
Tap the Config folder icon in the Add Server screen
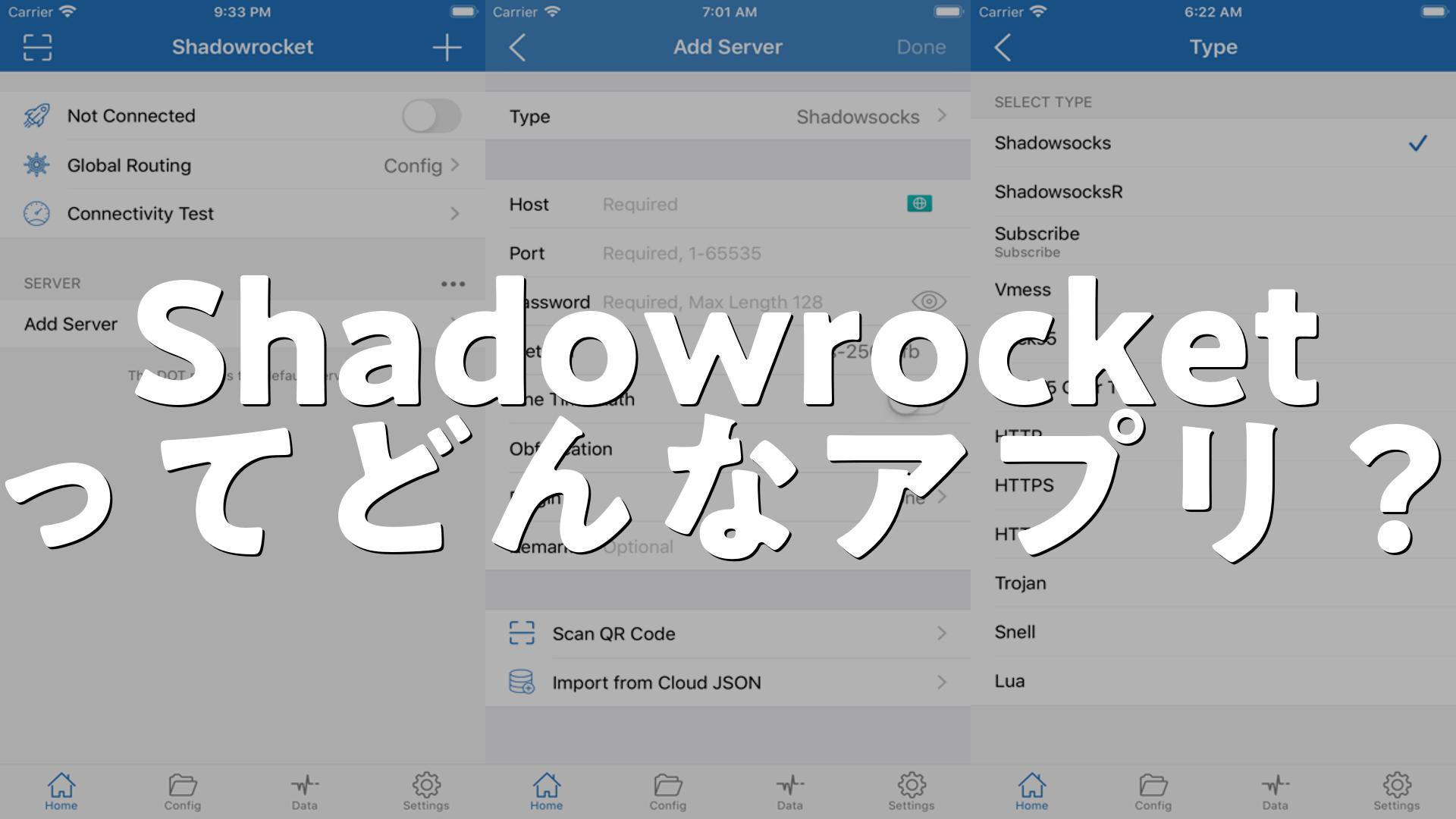(x=668, y=785)
